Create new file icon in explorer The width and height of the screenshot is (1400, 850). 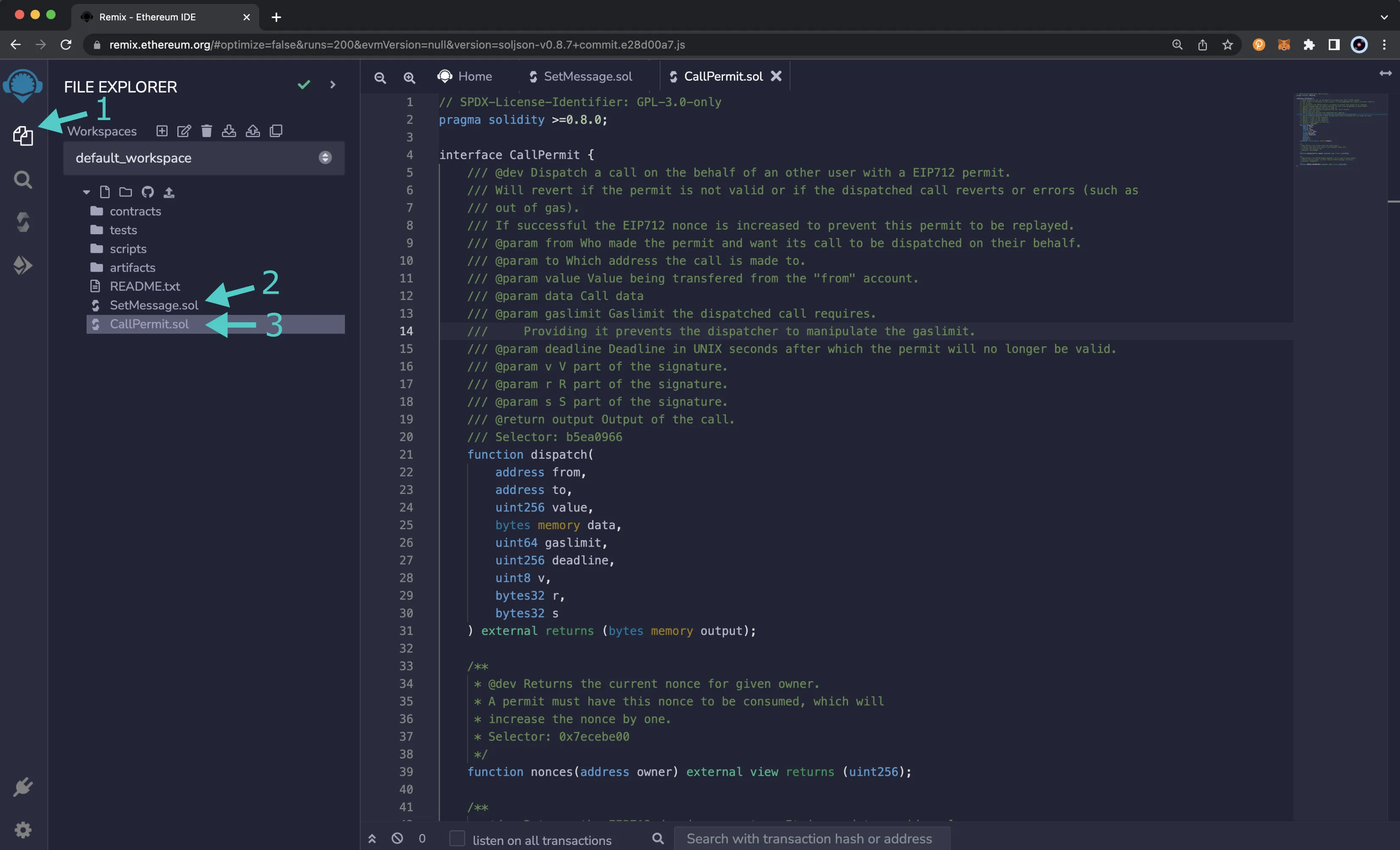pos(104,192)
